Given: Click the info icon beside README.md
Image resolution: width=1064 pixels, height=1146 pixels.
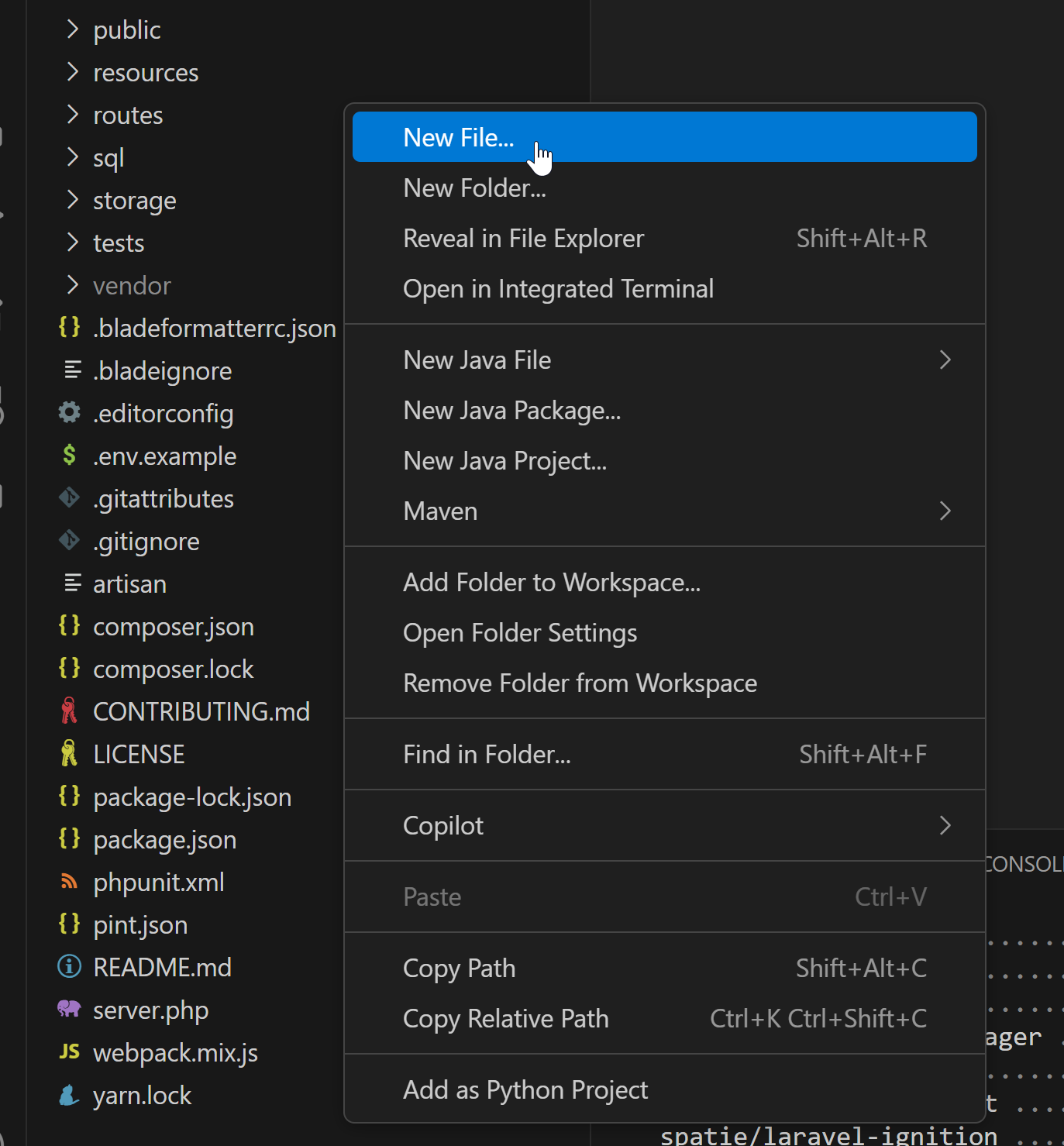Looking at the screenshot, I should pyautogui.click(x=70, y=967).
